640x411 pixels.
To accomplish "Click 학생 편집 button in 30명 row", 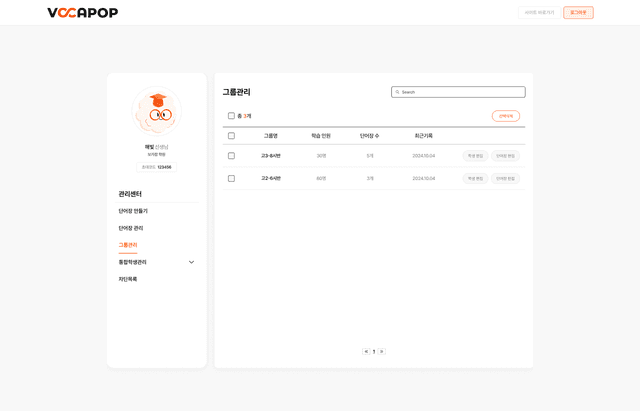I will pyautogui.click(x=475, y=156).
